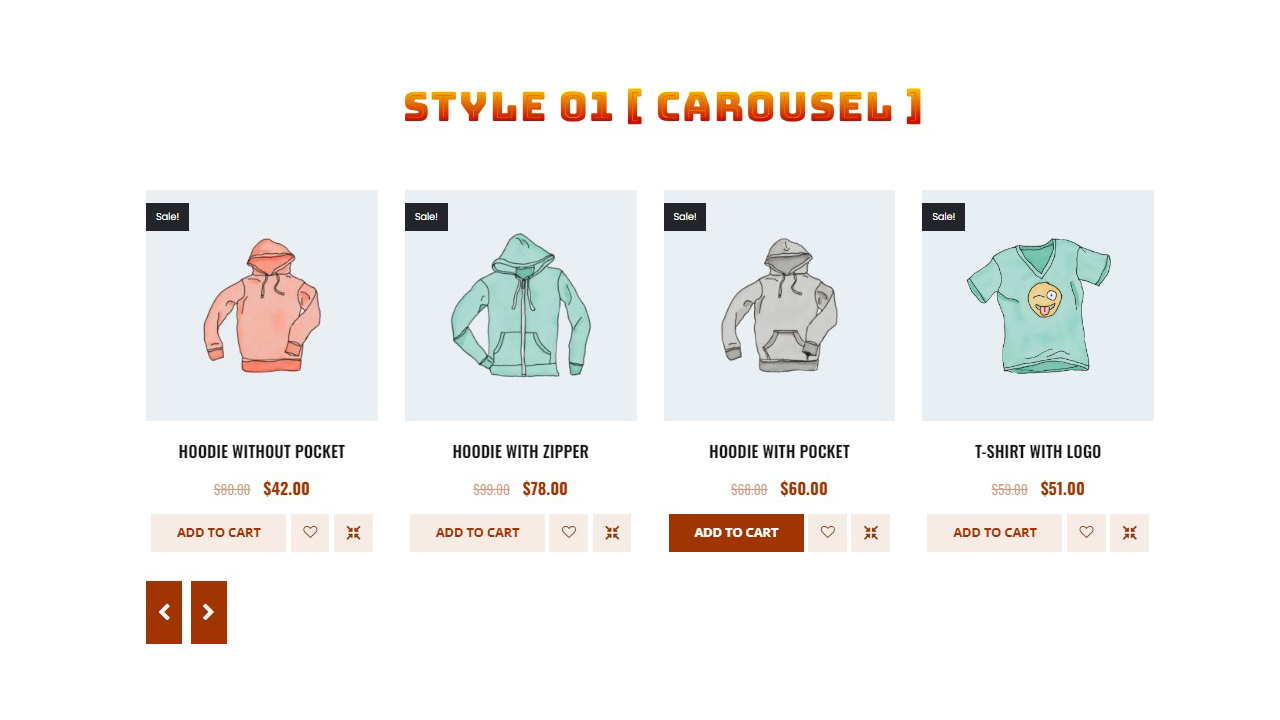Viewport: 1280px width, 720px height.
Task: Add Hoodie Without Pocket to cart
Action: coord(218,533)
